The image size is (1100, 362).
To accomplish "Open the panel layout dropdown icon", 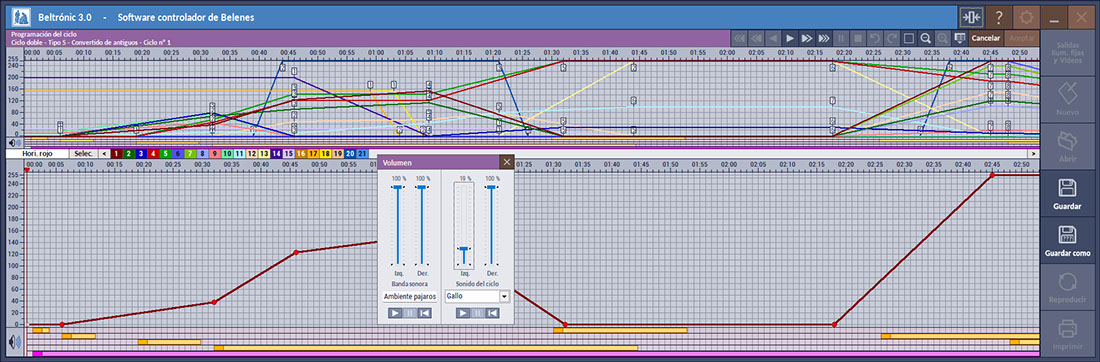I will pos(960,38).
